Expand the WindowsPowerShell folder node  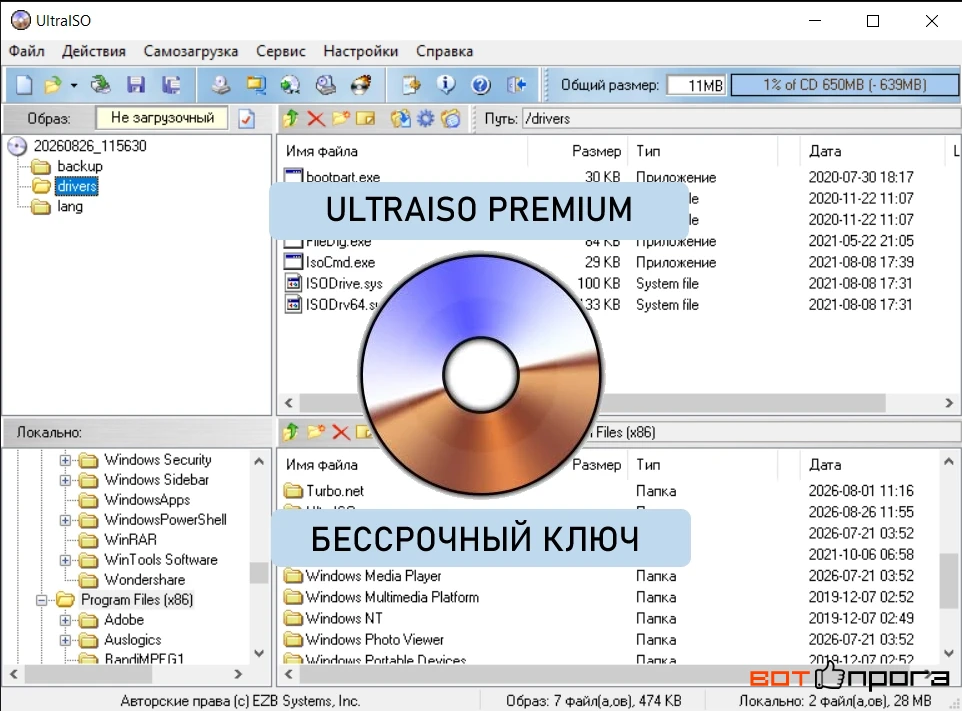pos(66,520)
